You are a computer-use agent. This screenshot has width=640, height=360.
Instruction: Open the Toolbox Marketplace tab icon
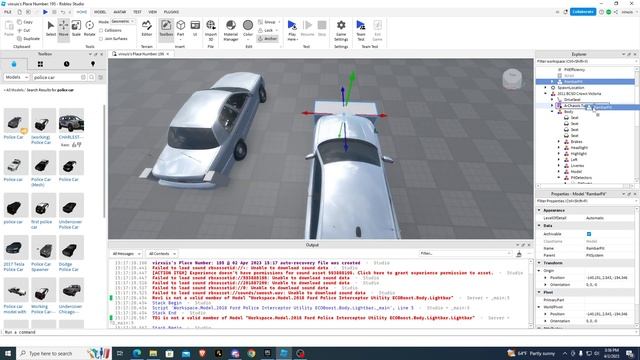pos(14,64)
